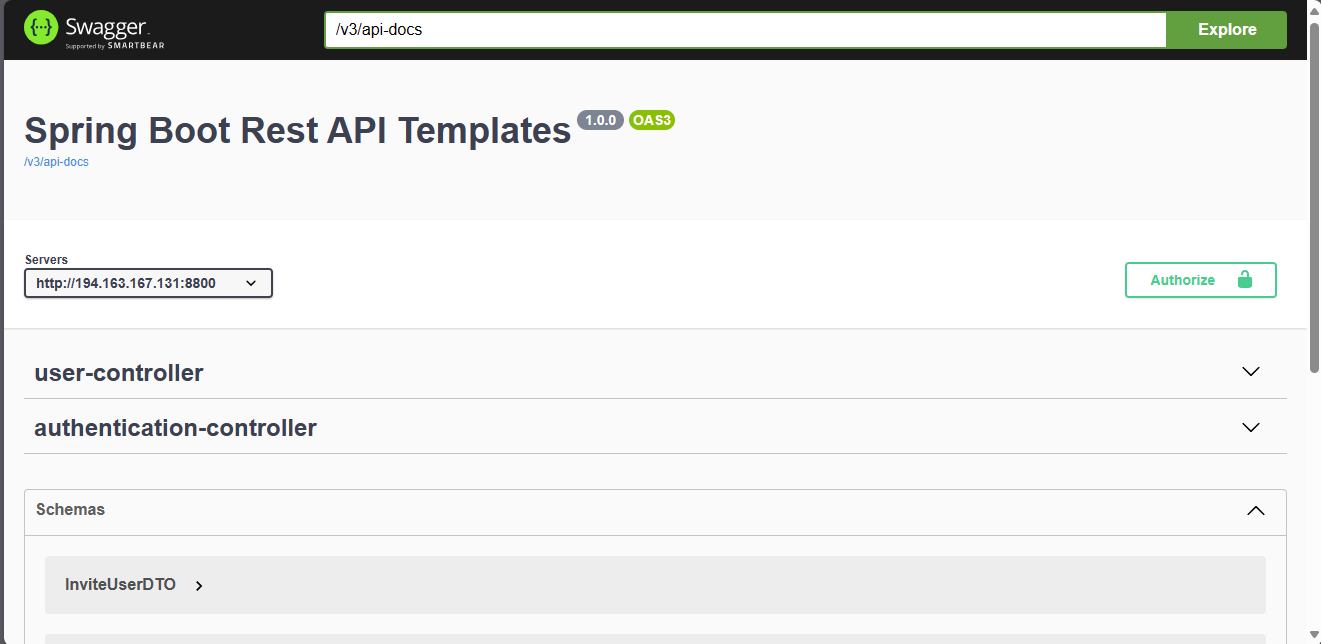Image resolution: width=1321 pixels, height=644 pixels.
Task: Open the Servers dropdown
Action: [148, 283]
